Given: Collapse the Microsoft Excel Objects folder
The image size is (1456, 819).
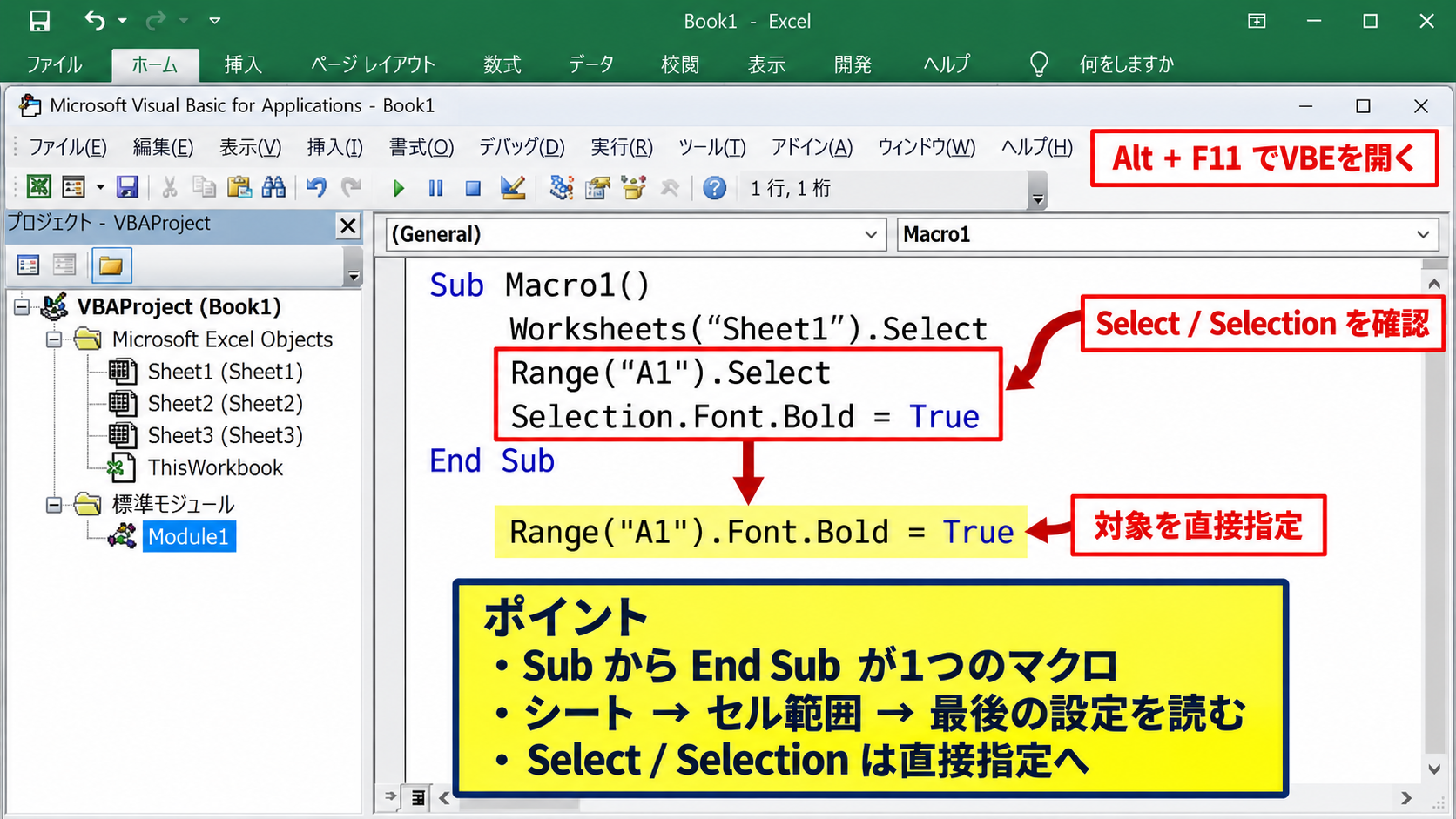Looking at the screenshot, I should tap(54, 339).
